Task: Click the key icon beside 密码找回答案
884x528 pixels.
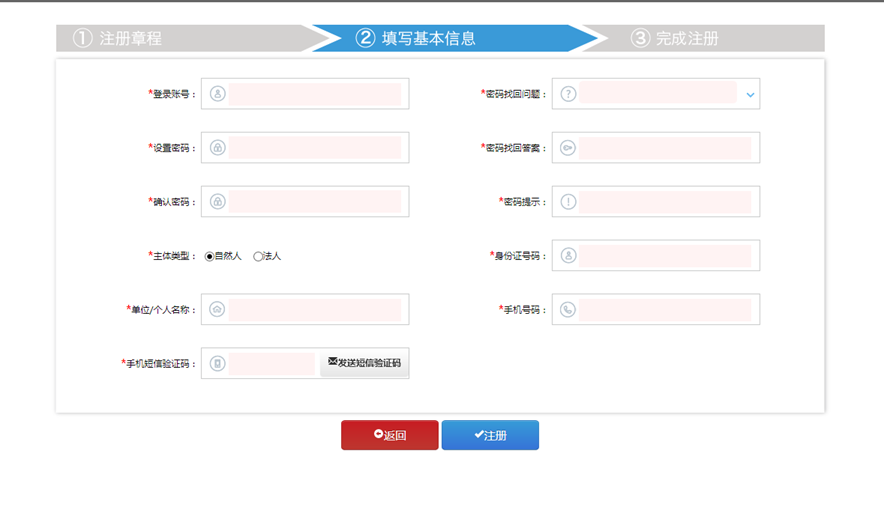Action: tap(568, 148)
